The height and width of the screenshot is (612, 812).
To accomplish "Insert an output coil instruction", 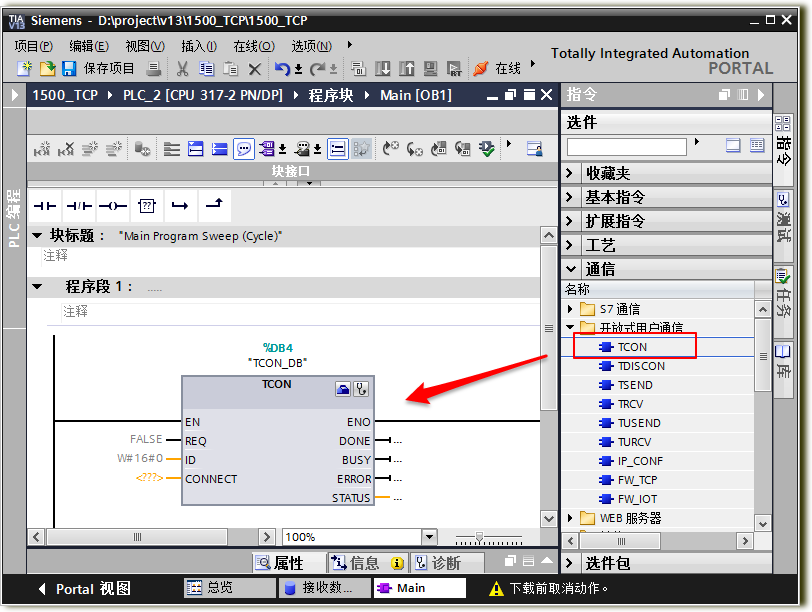I will pos(113,206).
